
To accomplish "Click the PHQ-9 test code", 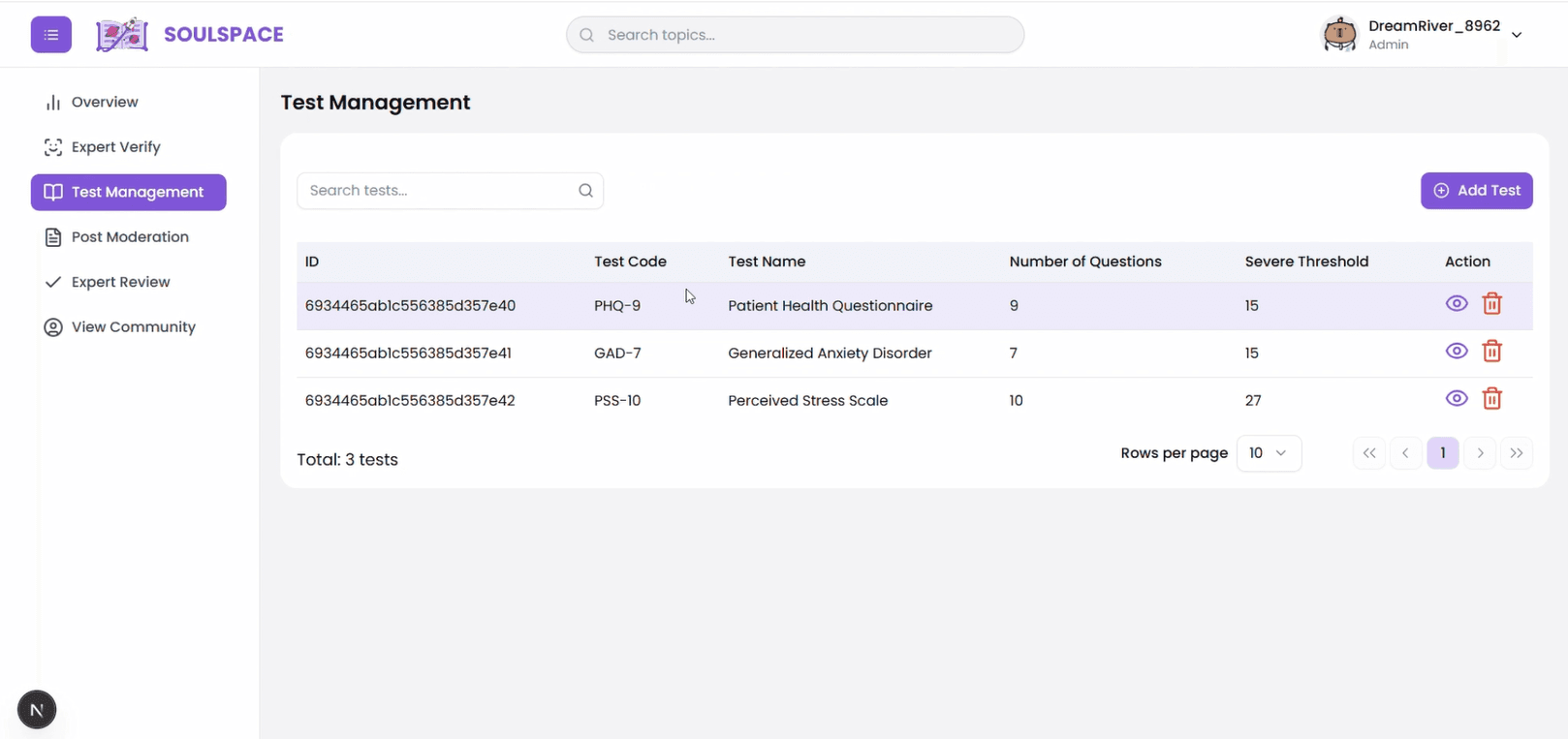I will (617, 306).
